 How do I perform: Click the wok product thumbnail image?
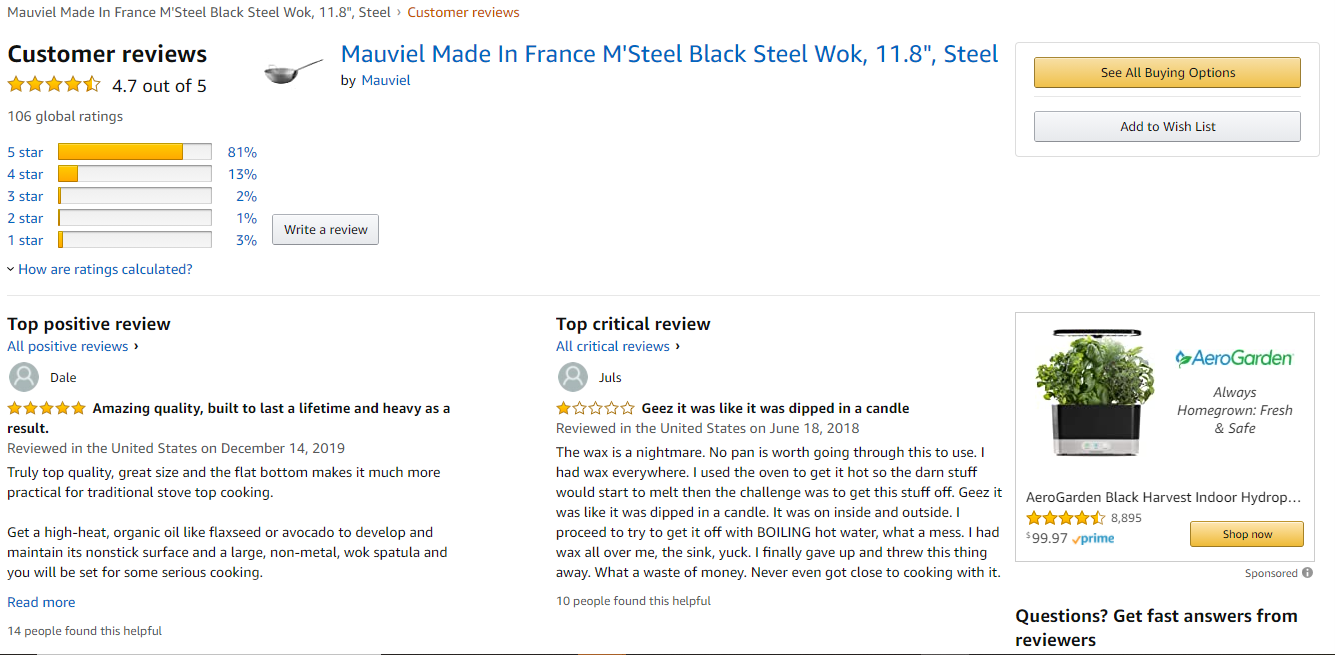click(x=293, y=70)
